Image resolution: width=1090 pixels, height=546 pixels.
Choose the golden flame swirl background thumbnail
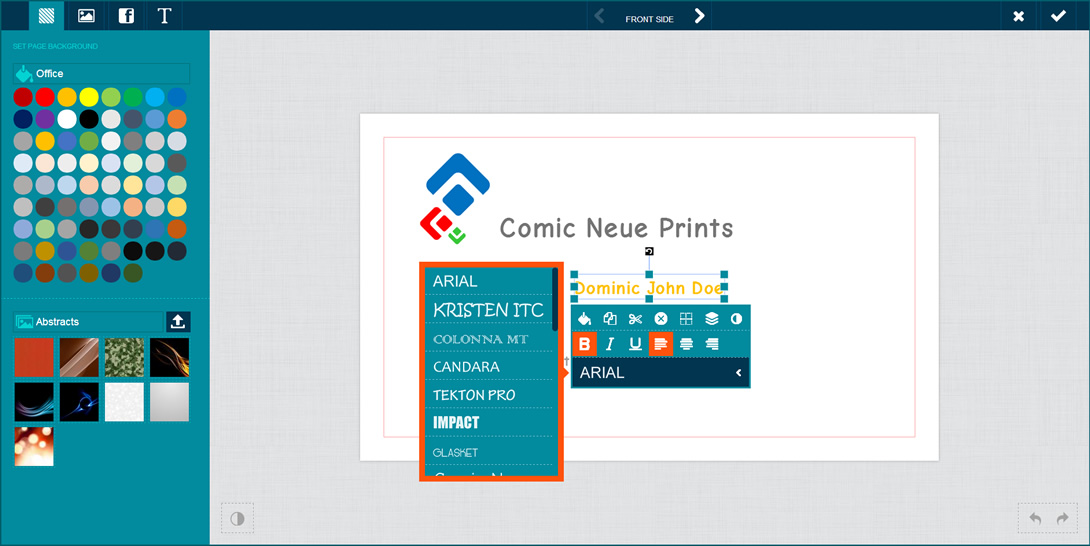(170, 358)
